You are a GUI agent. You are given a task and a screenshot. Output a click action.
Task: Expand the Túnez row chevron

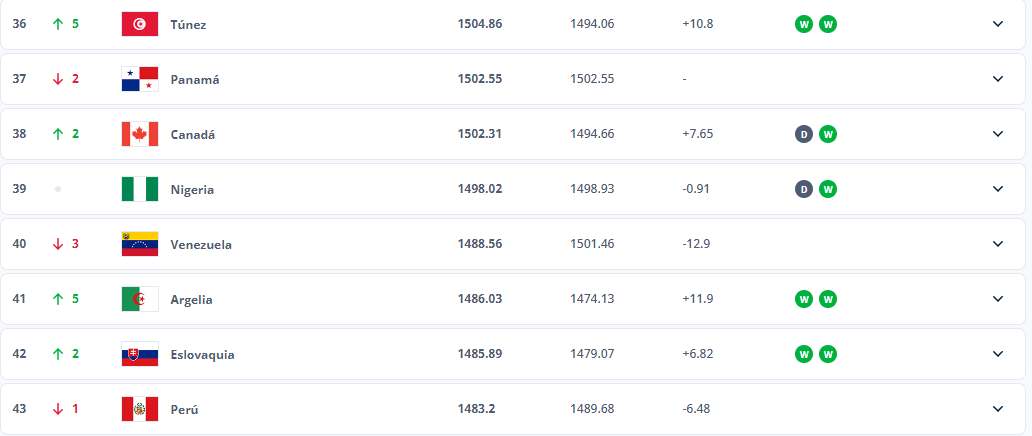(x=998, y=24)
